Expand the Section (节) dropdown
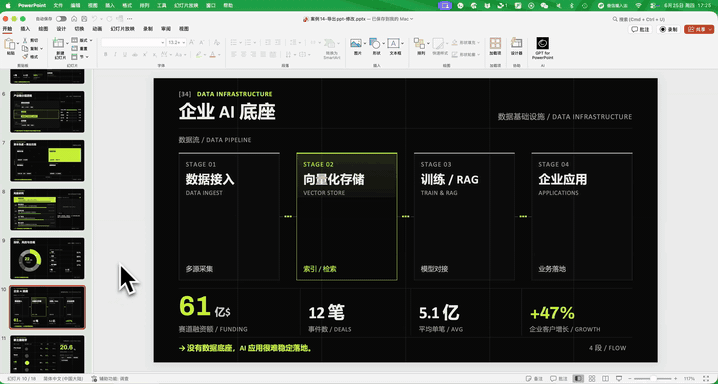The height and width of the screenshot is (384, 718). pos(87,57)
